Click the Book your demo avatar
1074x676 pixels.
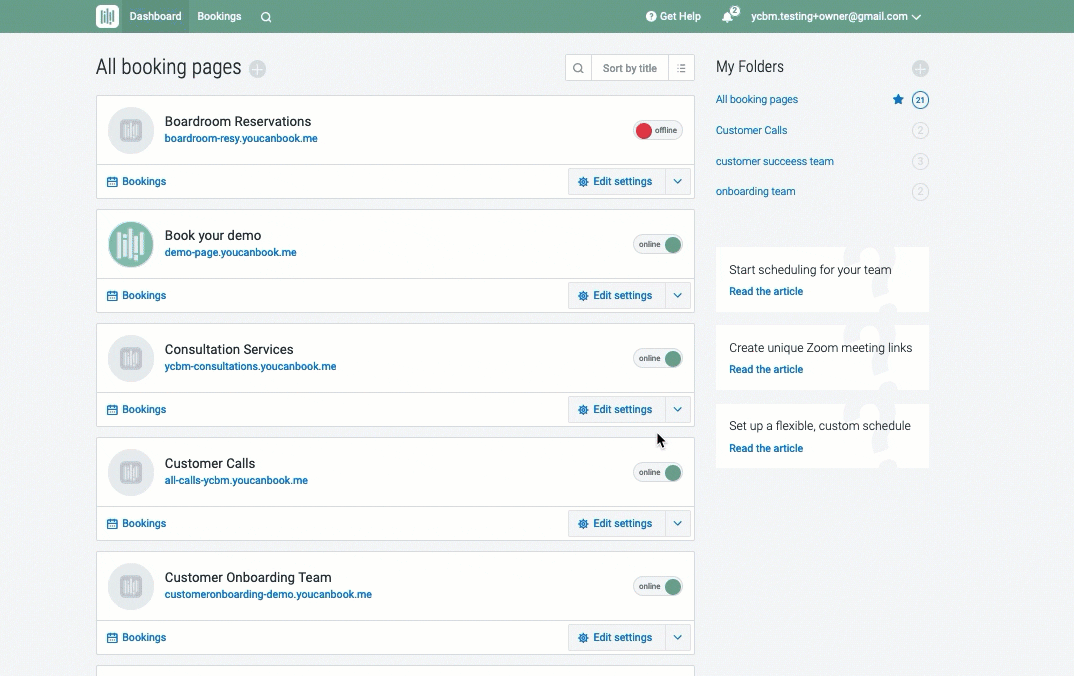131,245
